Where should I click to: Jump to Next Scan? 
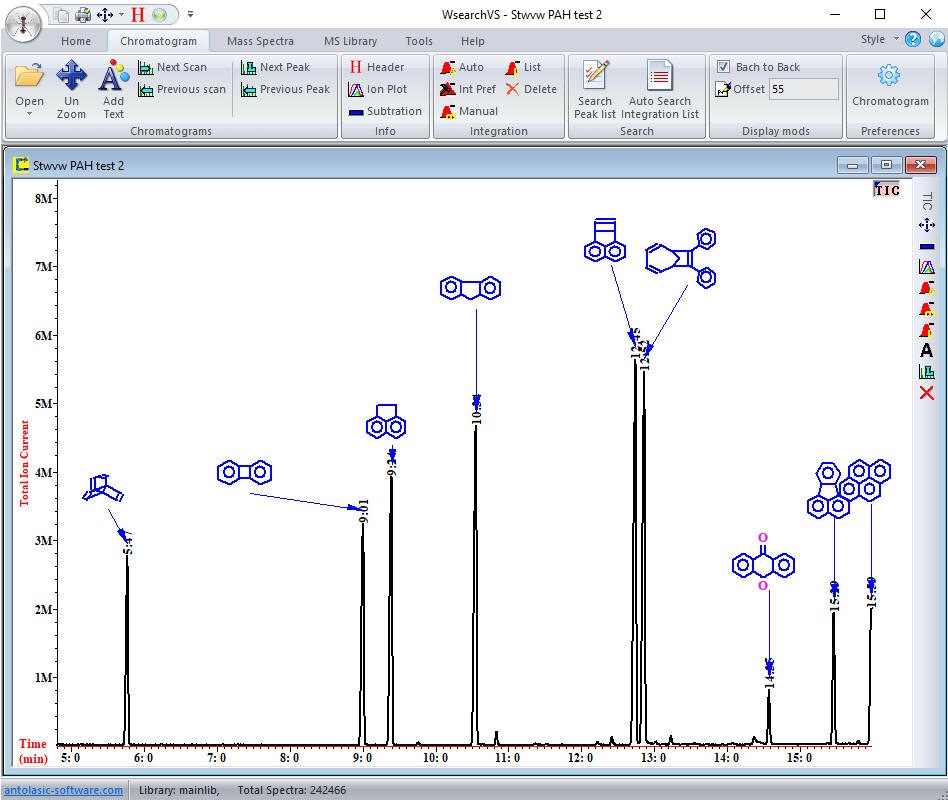[172, 67]
